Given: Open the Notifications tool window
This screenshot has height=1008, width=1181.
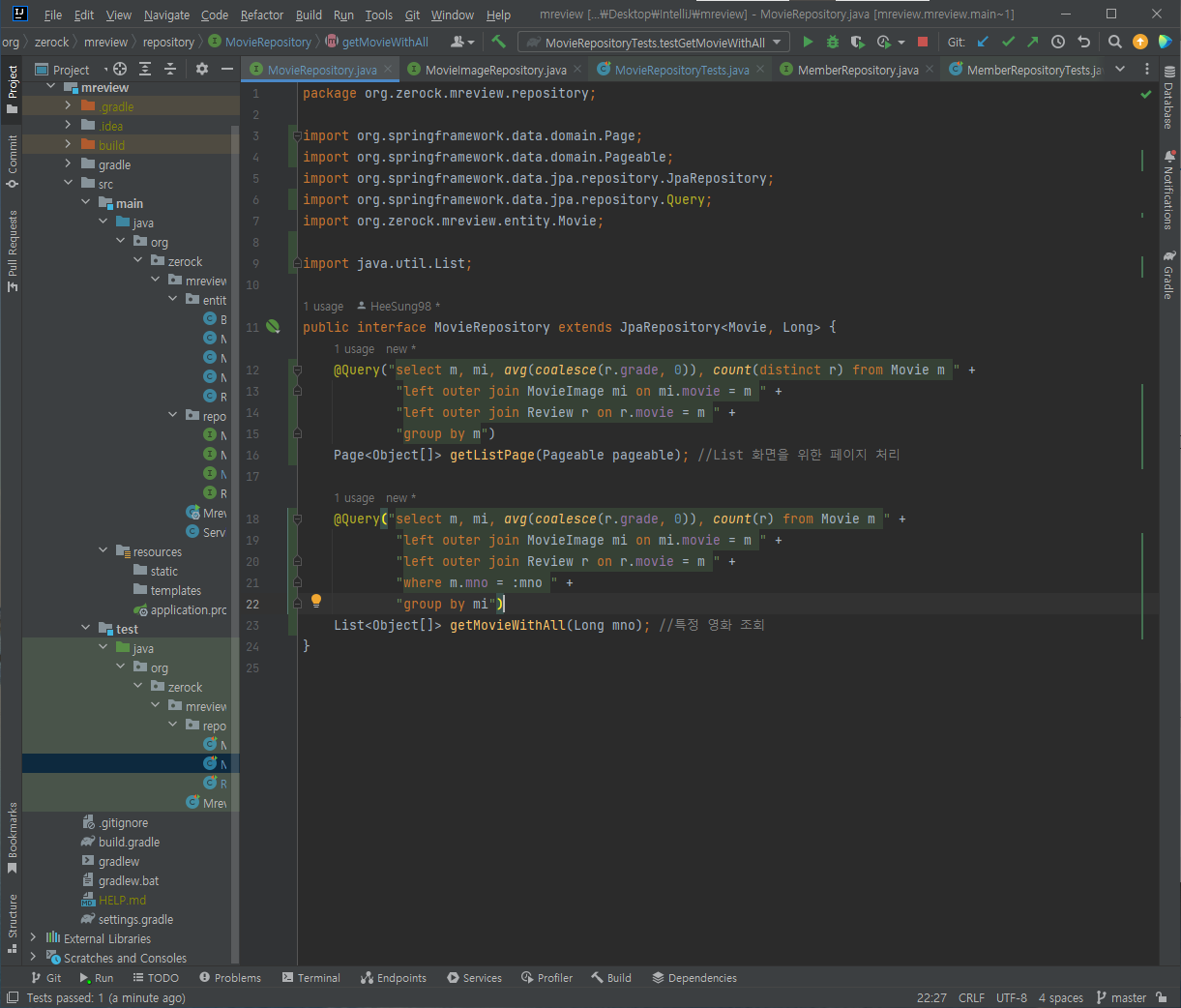Looking at the screenshot, I should (1169, 190).
